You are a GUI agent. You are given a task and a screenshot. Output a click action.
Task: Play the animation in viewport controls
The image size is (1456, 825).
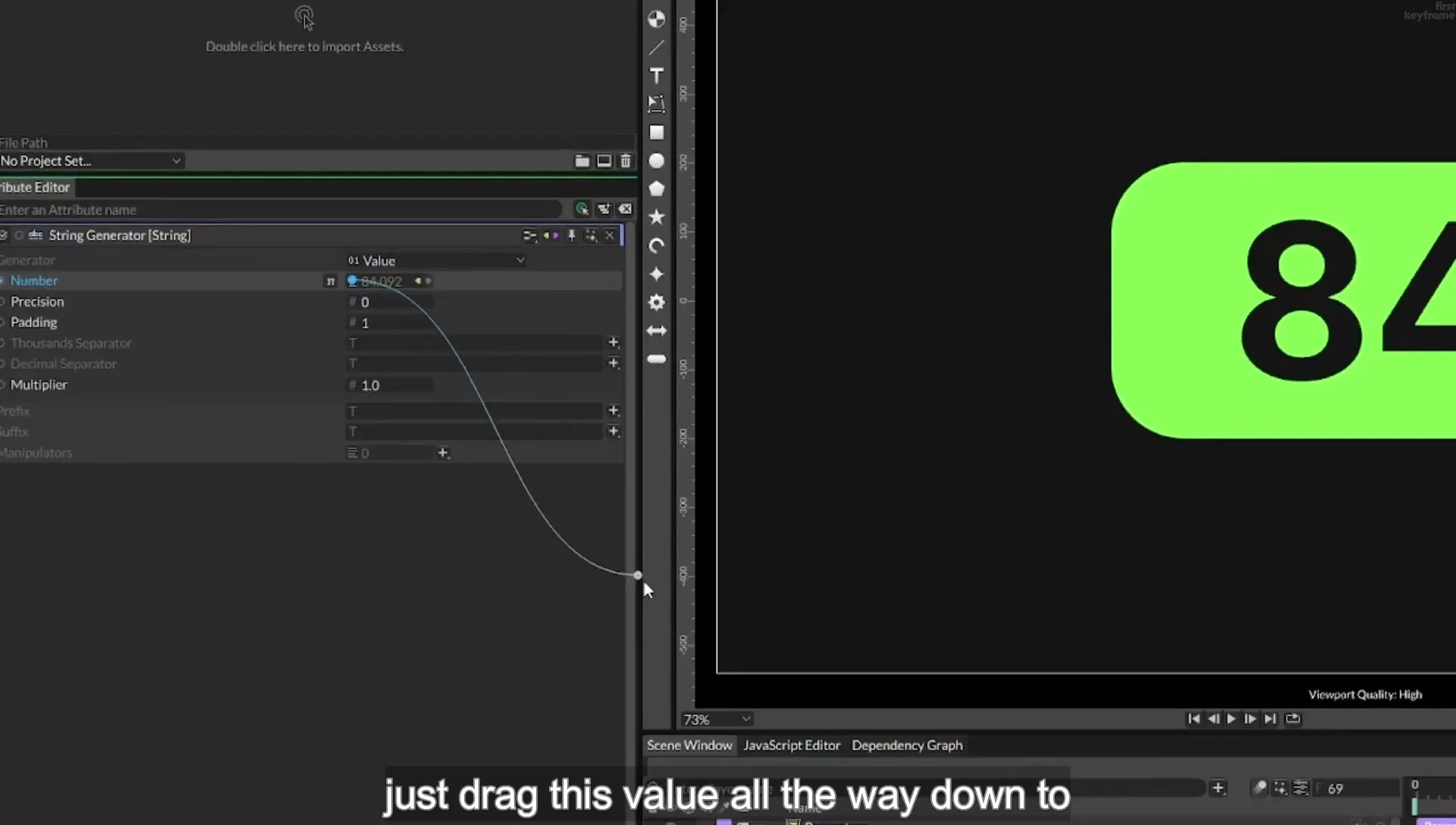[1232, 719]
